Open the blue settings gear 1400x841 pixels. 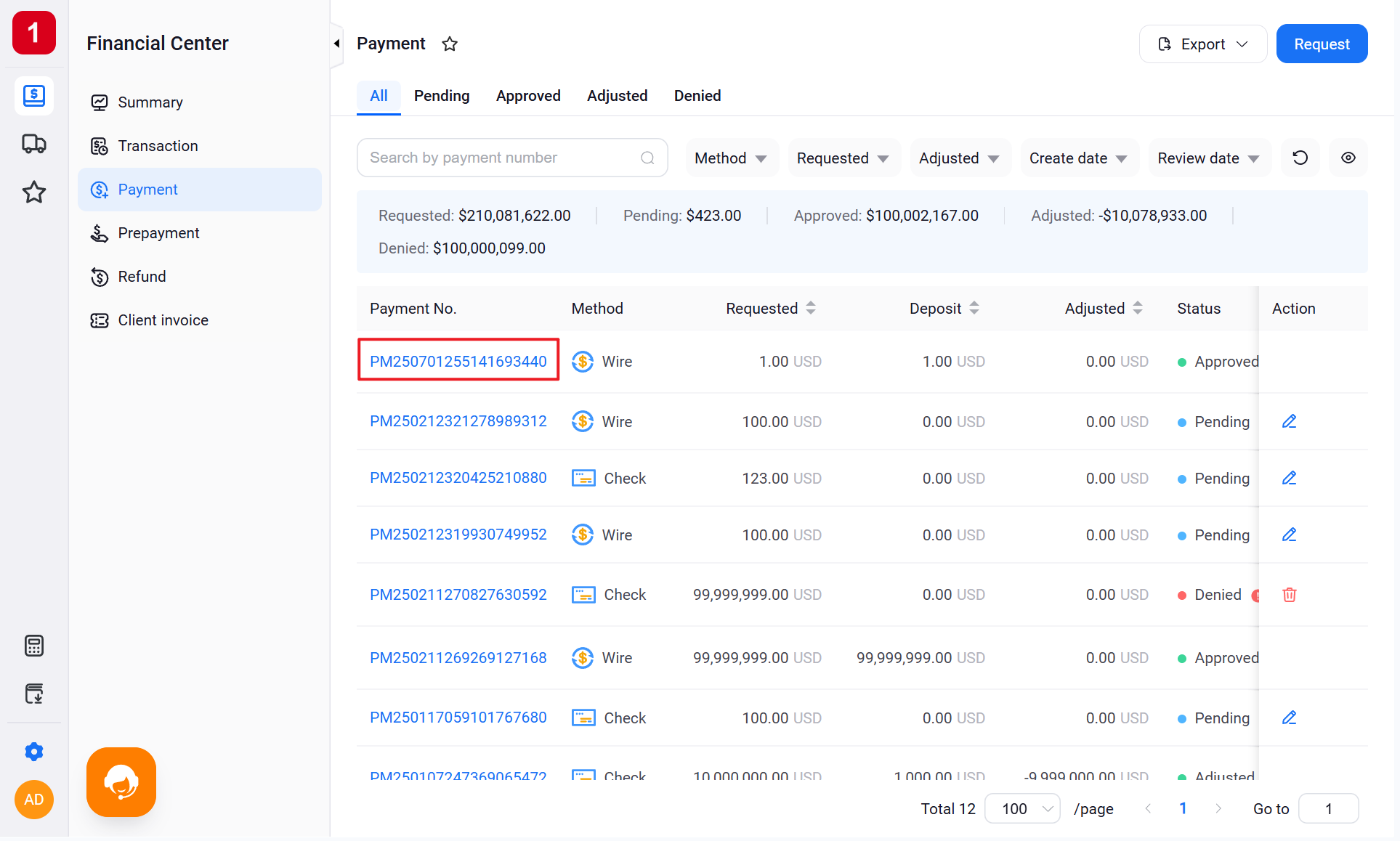click(34, 752)
